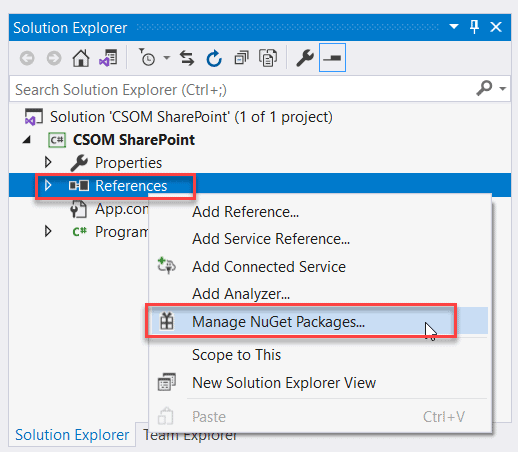Open the search options dropdown arrow
The image size is (518, 452).
pos(503,89)
